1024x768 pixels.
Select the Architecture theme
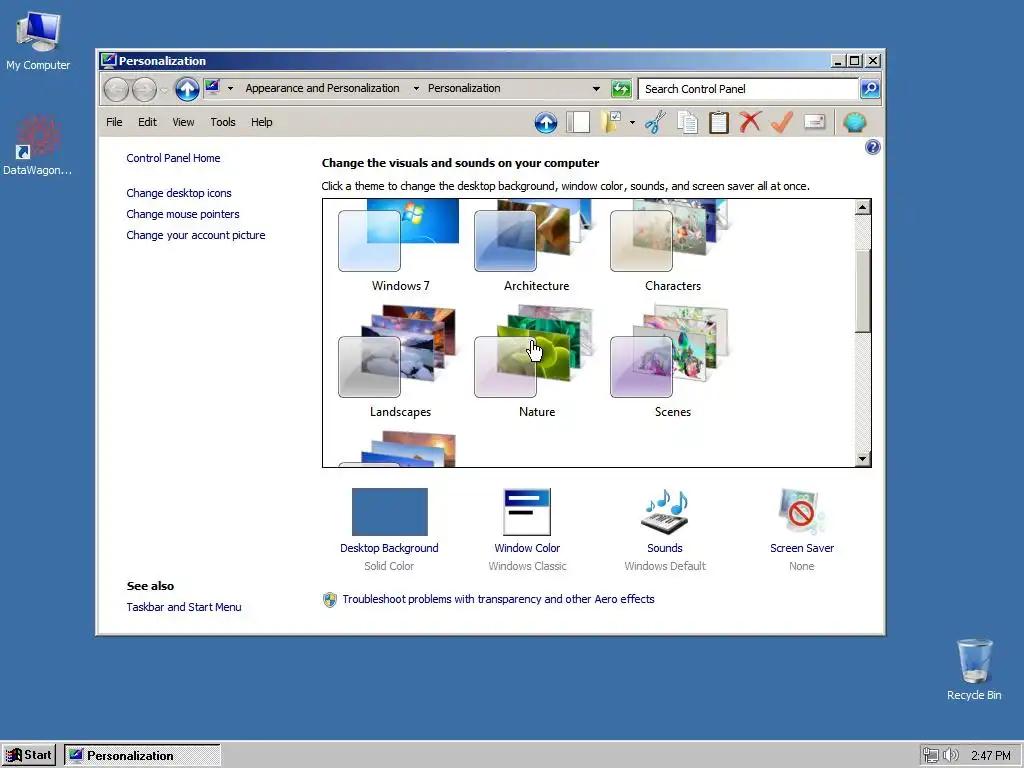tap(536, 245)
